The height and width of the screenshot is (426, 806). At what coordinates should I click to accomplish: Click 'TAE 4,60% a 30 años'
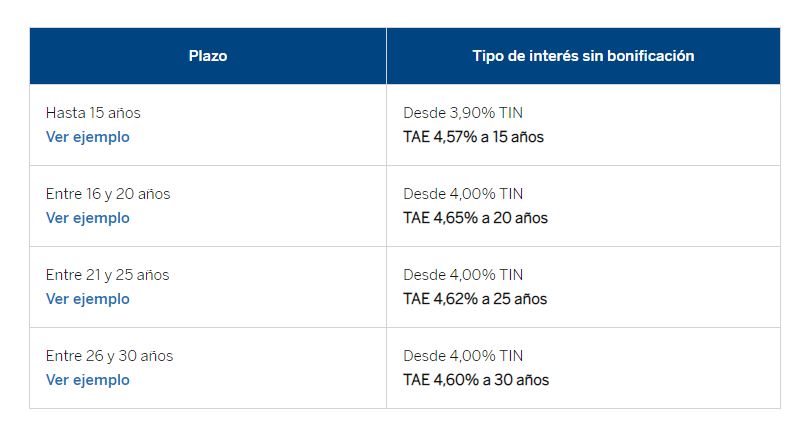coord(476,380)
